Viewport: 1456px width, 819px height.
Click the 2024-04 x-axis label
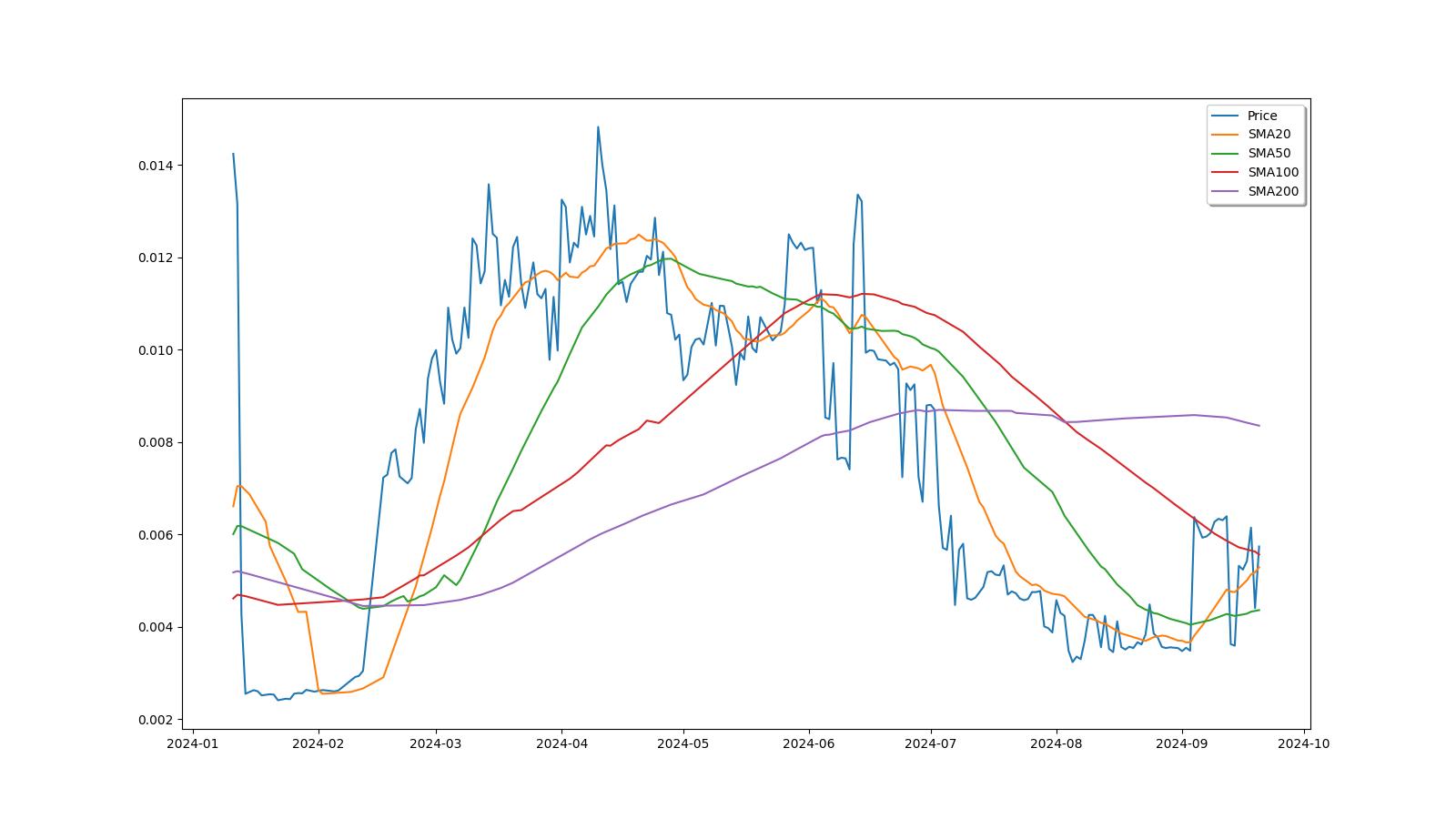(561, 743)
